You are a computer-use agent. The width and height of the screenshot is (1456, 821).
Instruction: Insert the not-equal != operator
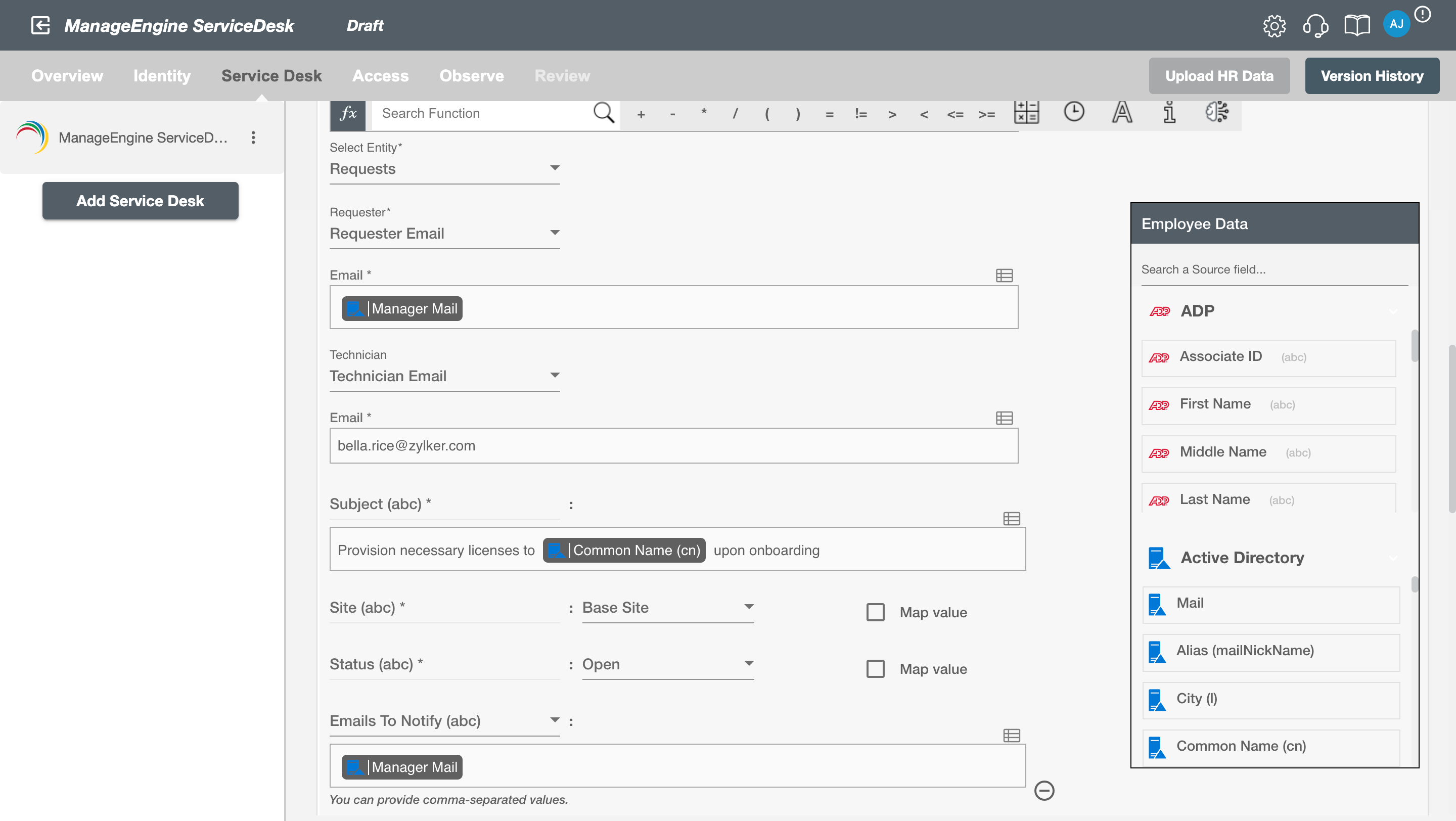[x=860, y=114]
